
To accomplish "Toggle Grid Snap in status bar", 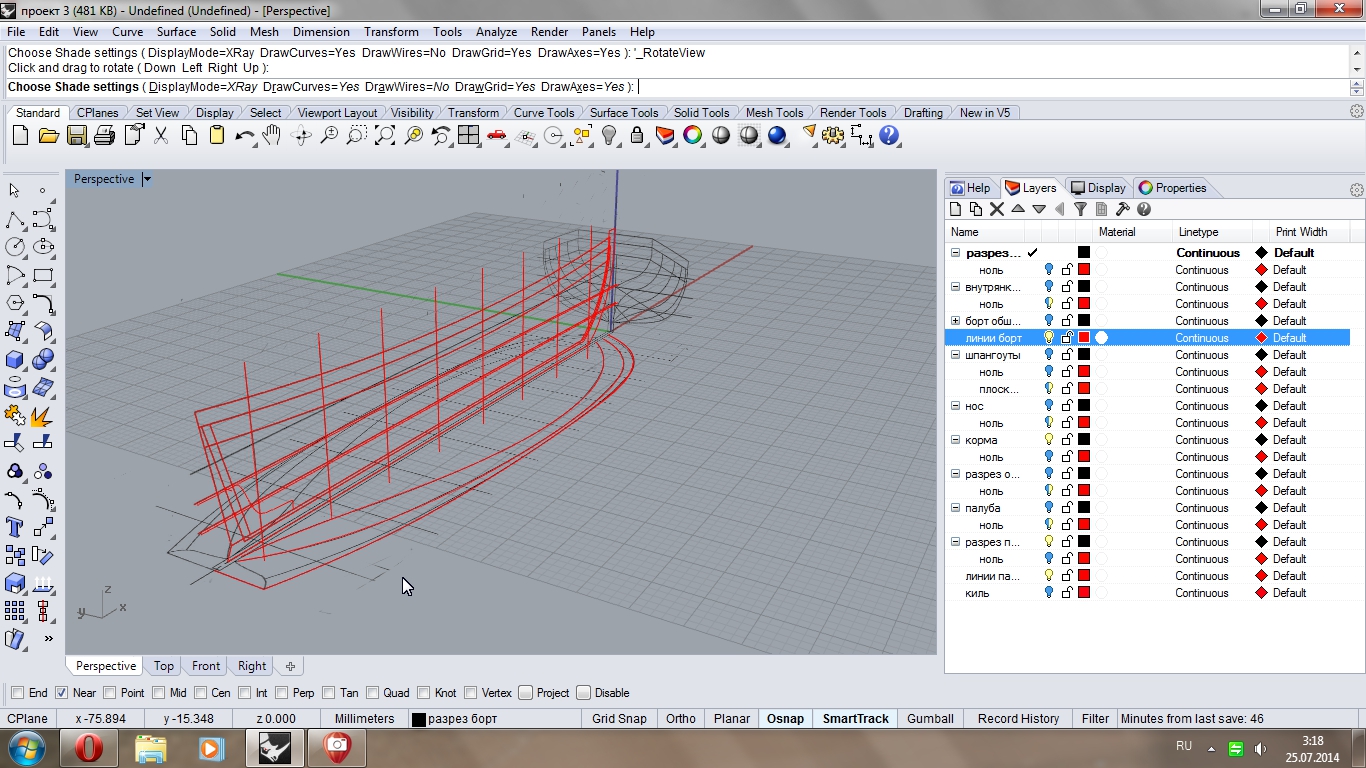I will click(x=619, y=719).
